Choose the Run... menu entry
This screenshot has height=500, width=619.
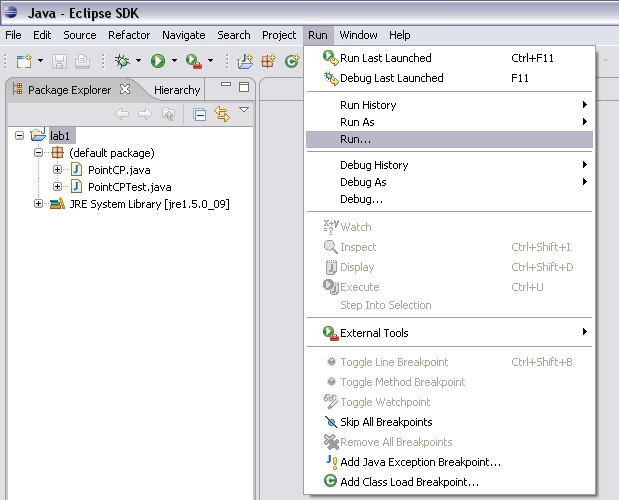[x=449, y=139]
